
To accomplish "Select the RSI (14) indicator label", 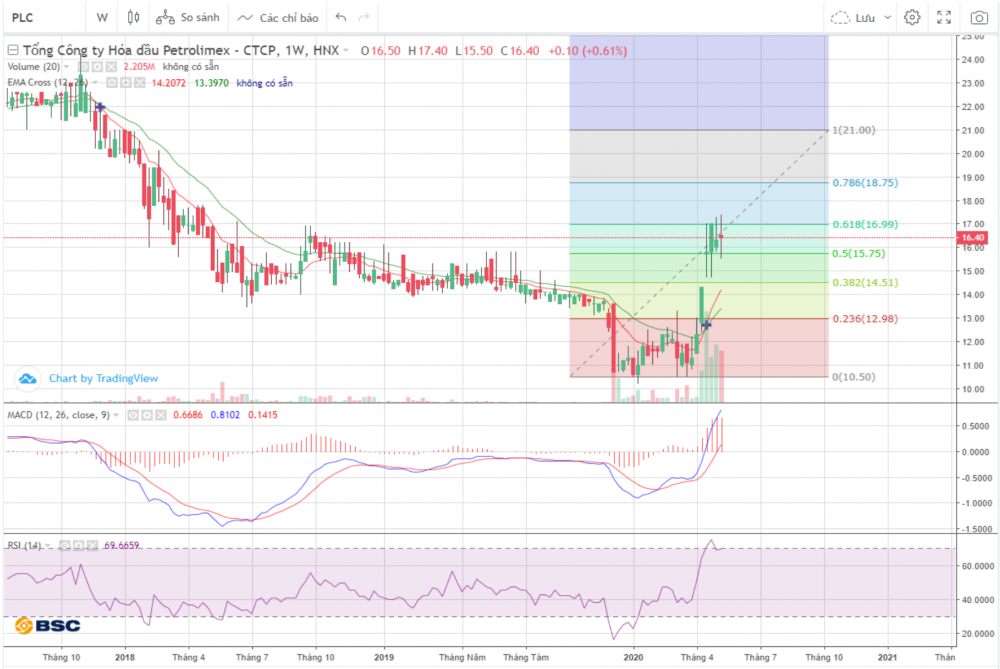I will coord(24,546).
